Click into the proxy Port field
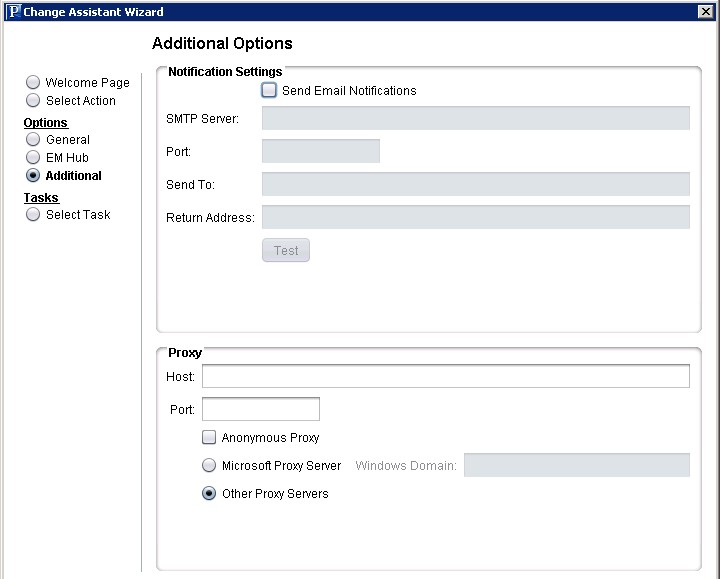The width and height of the screenshot is (720, 579). (260, 409)
